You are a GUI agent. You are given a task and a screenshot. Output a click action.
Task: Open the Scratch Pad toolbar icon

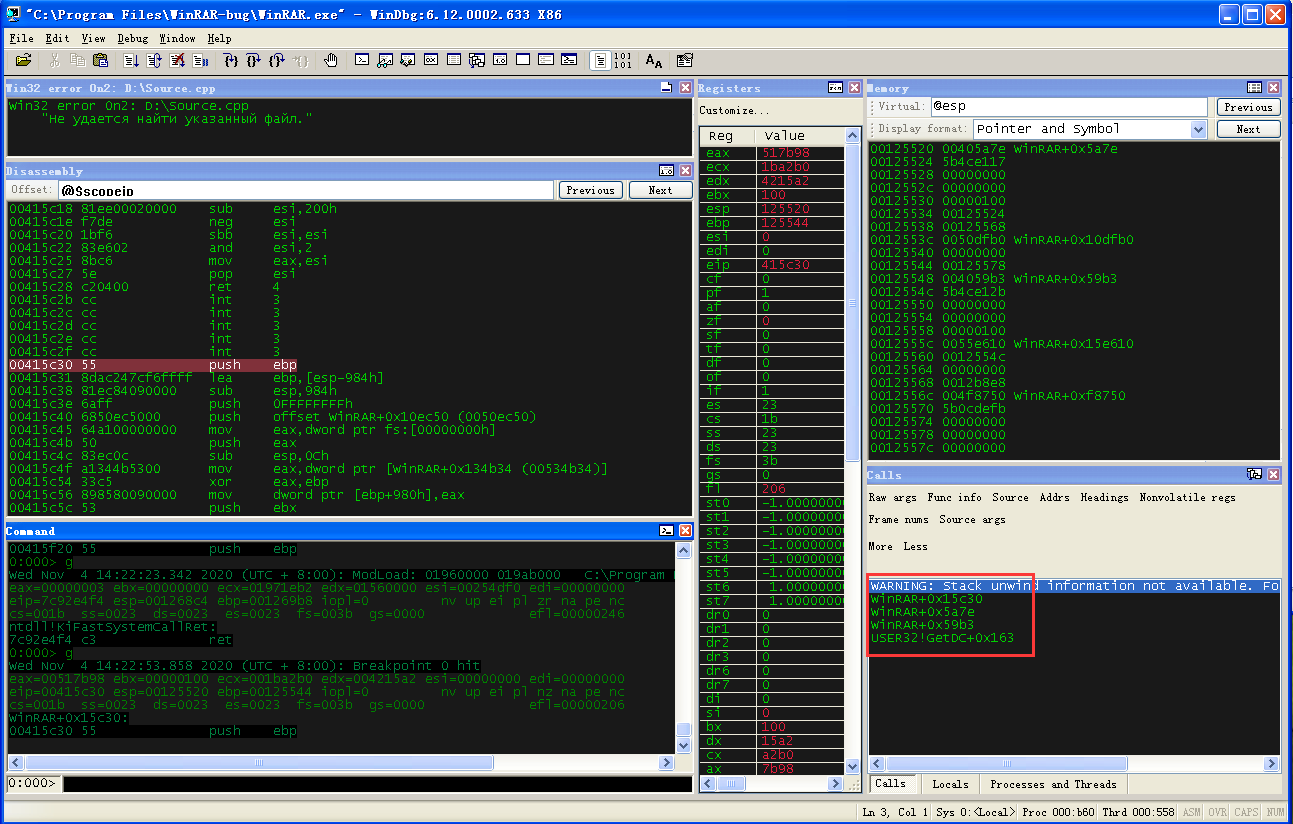pos(523,61)
